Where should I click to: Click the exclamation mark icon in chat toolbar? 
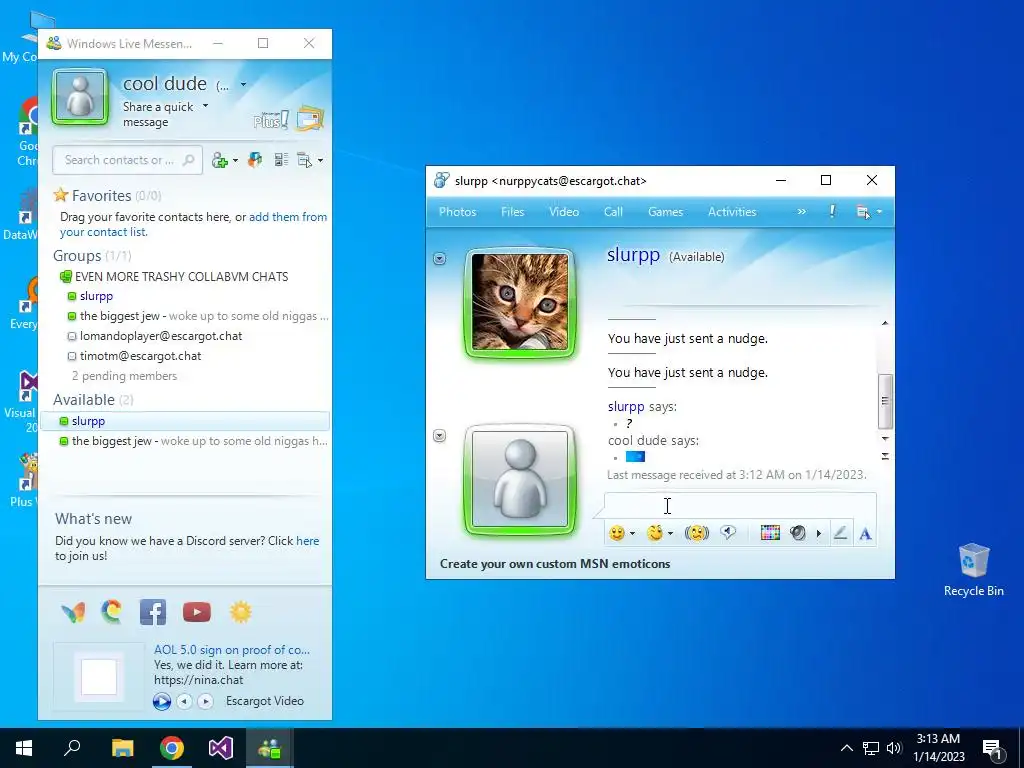coord(832,212)
